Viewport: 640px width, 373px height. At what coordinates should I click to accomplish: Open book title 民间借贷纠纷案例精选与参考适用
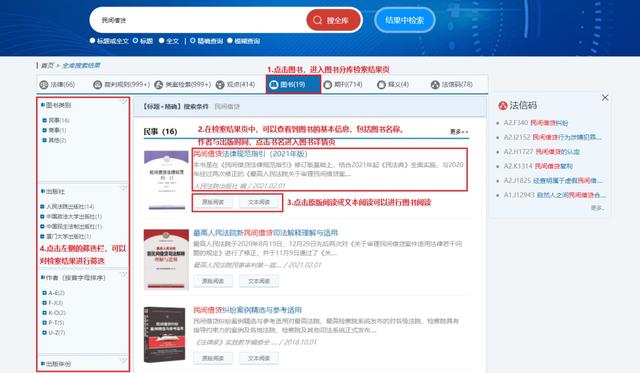[x=247, y=310]
